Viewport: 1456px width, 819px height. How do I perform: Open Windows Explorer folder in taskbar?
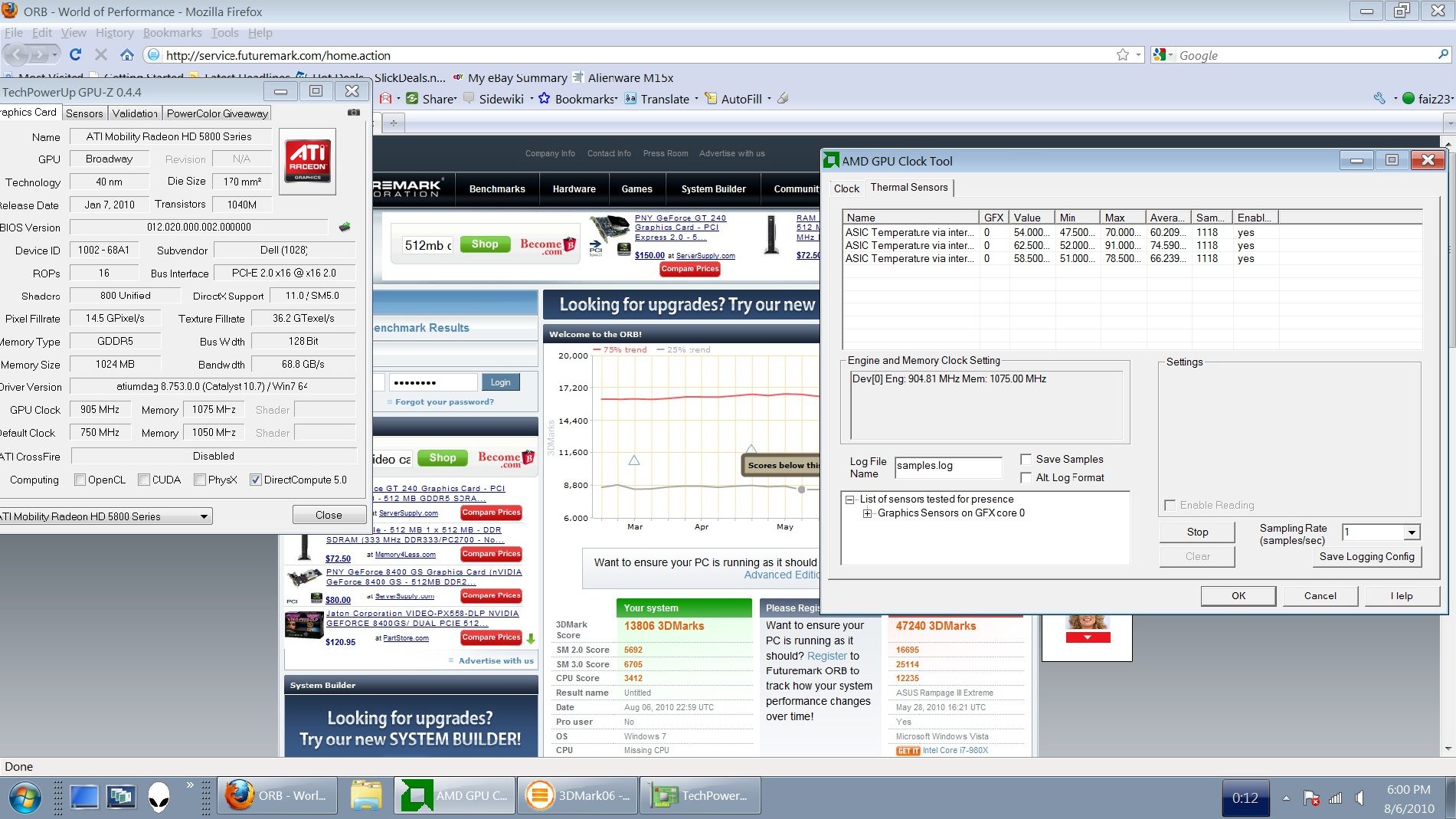coord(366,796)
